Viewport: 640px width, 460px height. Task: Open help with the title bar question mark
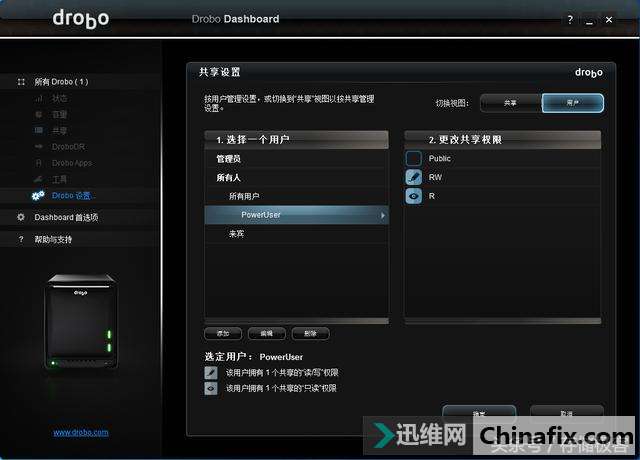tap(570, 19)
